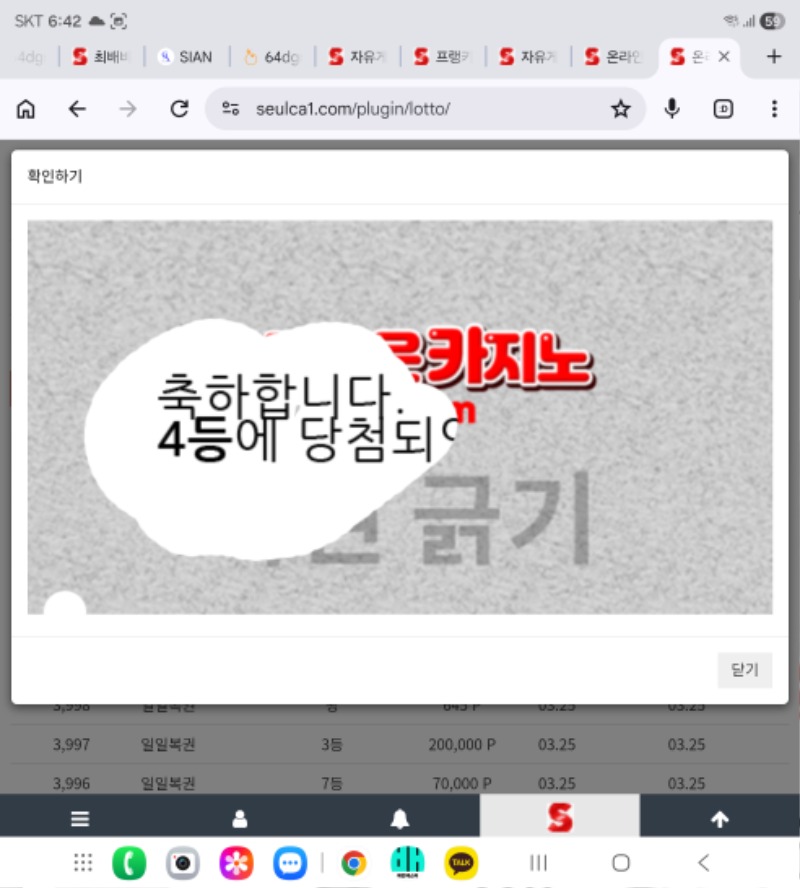800x888 pixels.
Task: Open the site hamburger menu
Action: [x=80, y=819]
